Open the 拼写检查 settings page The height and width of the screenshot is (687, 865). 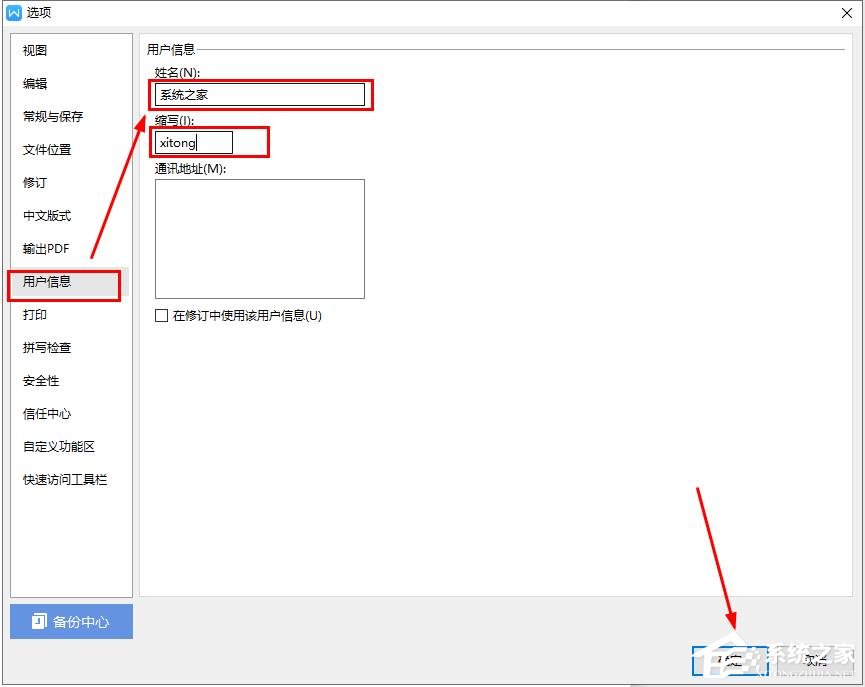point(47,347)
